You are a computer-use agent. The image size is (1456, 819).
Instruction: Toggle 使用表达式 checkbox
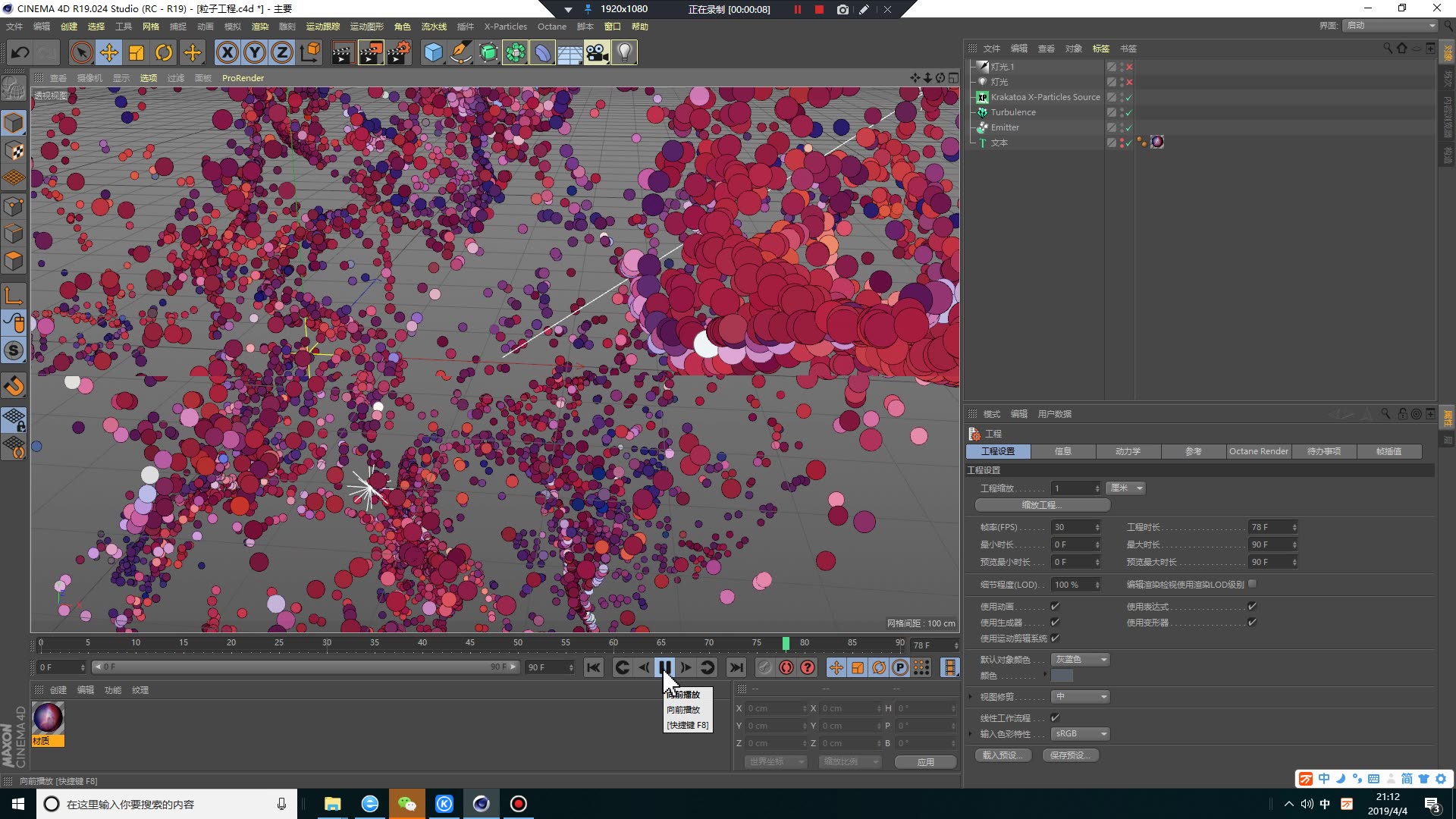[x=1252, y=606]
